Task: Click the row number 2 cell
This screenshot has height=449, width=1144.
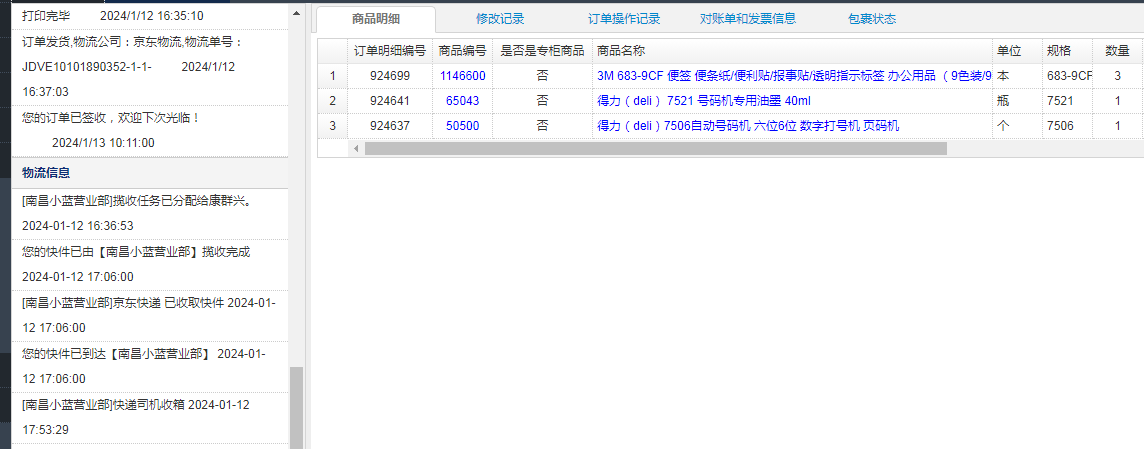Action: click(x=333, y=101)
